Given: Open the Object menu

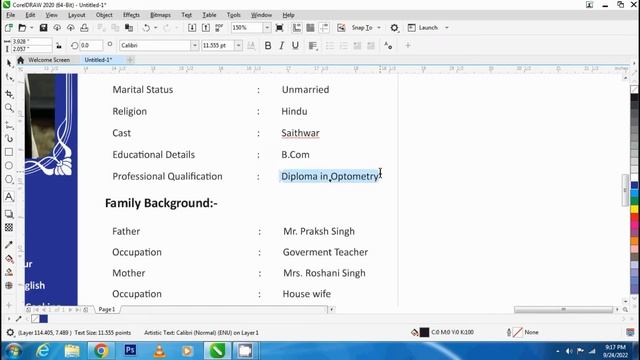Looking at the screenshot, I should coord(104,15).
